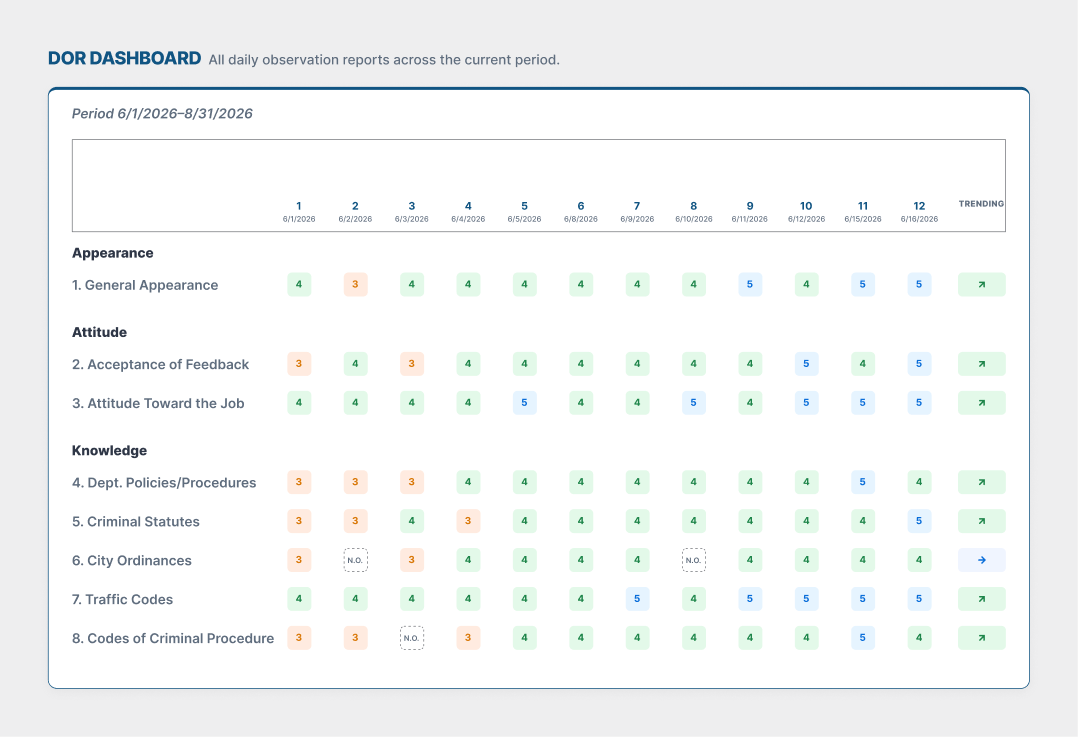The image size is (1078, 737).
Task: Open the 2. Acceptance of Feedback row label
Action: pyautogui.click(x=161, y=364)
